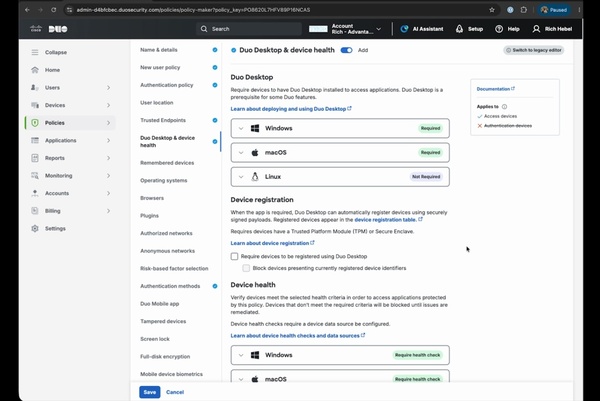Click the Duo logo in header
Image resolution: width=600 pixels, height=401 pixels.
click(58, 29)
